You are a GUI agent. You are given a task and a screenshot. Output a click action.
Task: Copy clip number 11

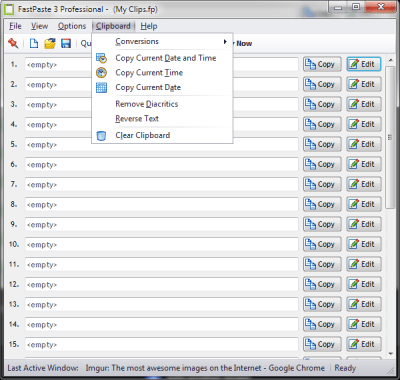coord(322,264)
